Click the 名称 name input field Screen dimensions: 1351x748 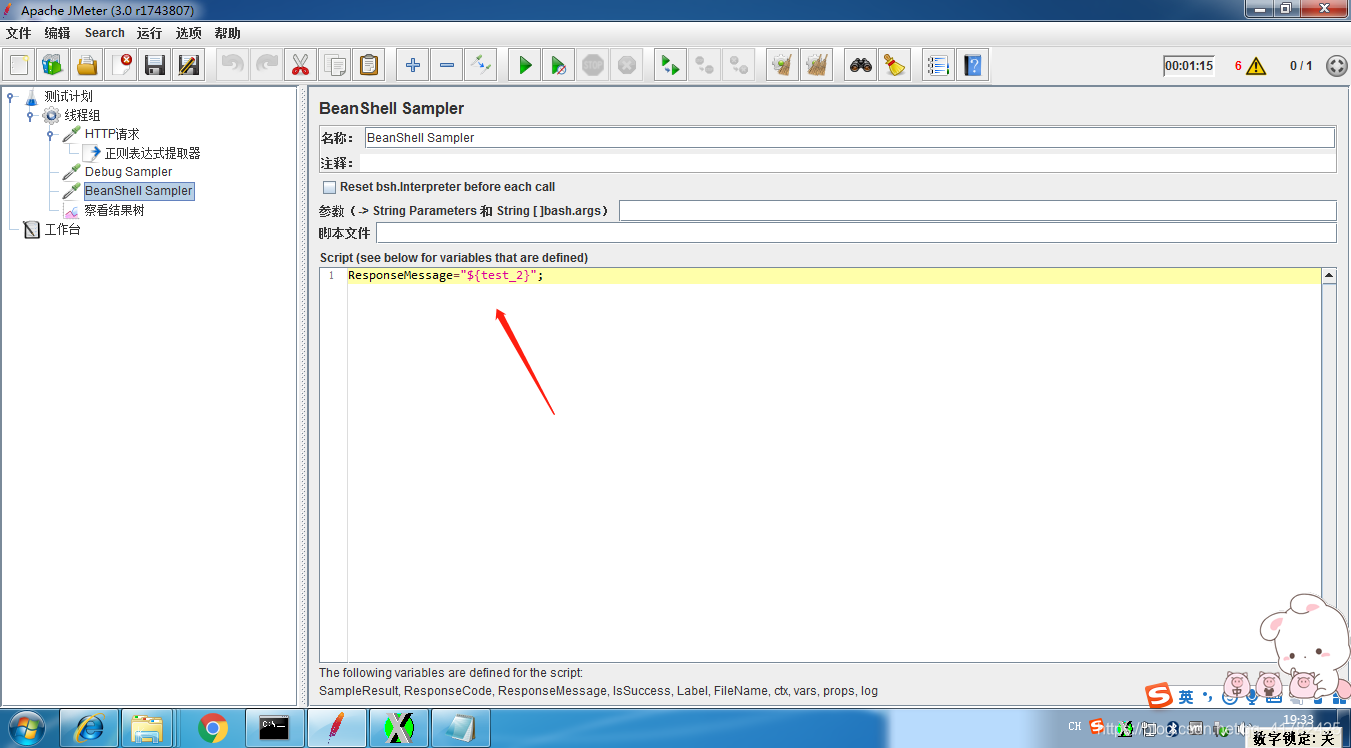849,138
